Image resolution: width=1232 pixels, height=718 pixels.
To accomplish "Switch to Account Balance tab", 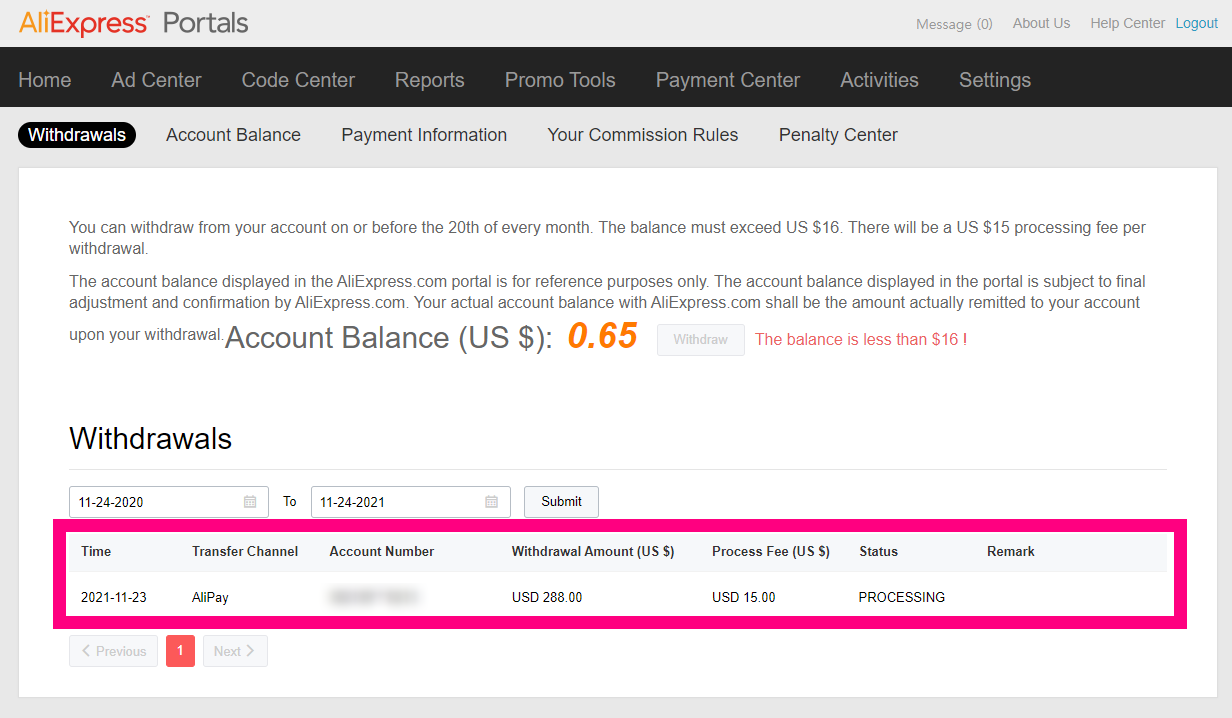I will 233,135.
